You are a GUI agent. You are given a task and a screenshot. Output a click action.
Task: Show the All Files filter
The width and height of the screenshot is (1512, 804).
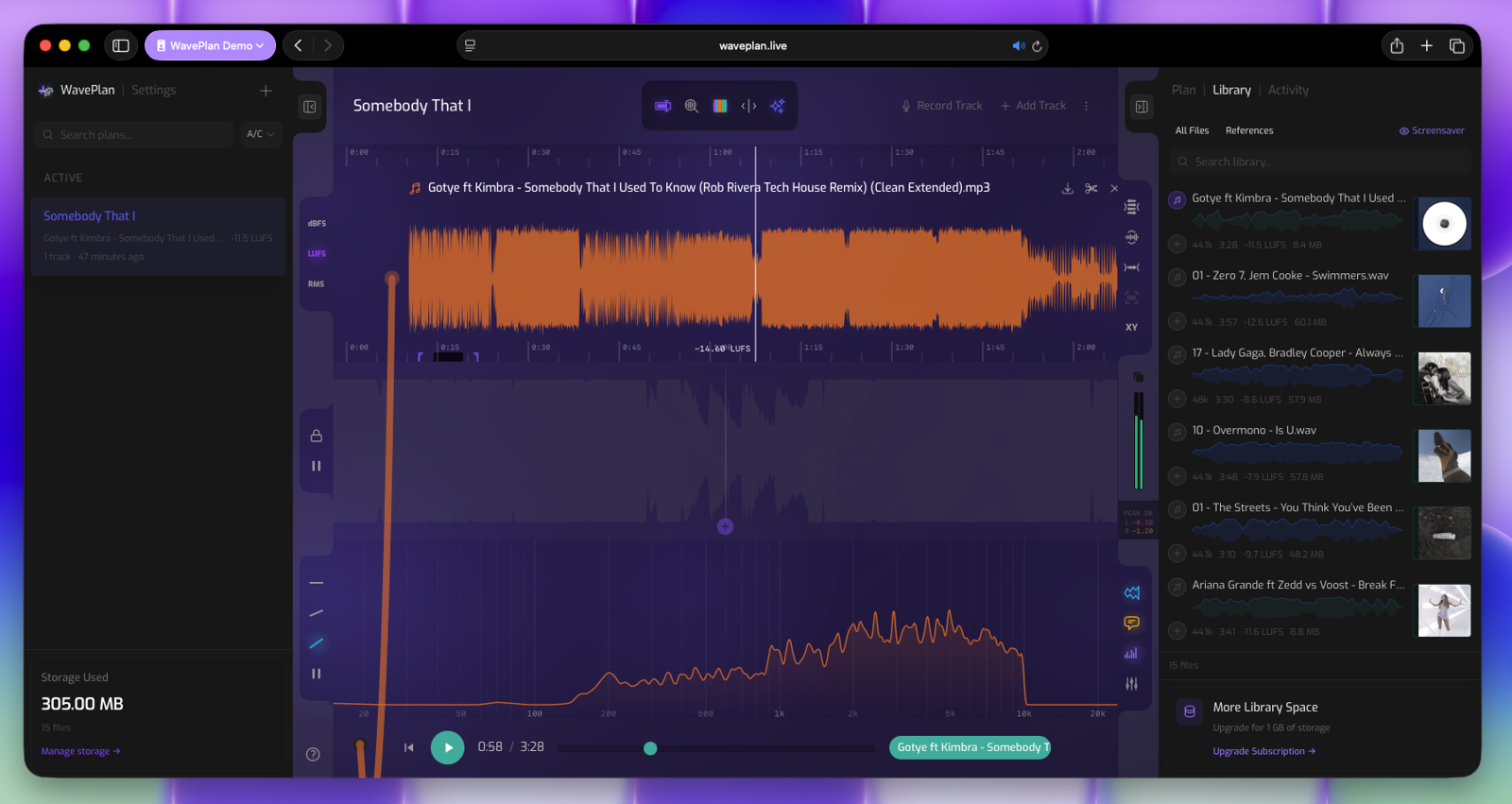click(1192, 130)
